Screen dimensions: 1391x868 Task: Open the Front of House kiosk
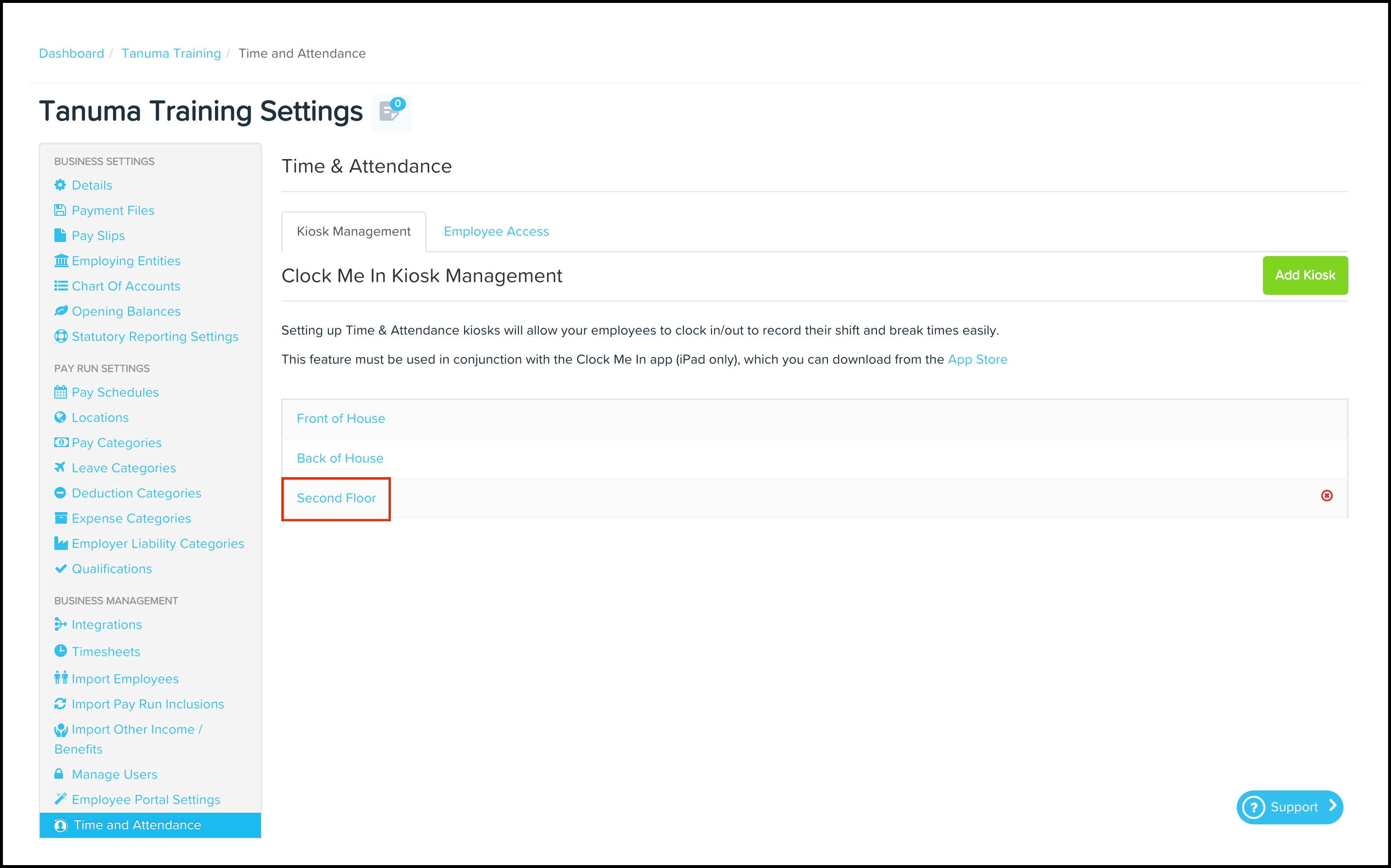pyautogui.click(x=340, y=418)
